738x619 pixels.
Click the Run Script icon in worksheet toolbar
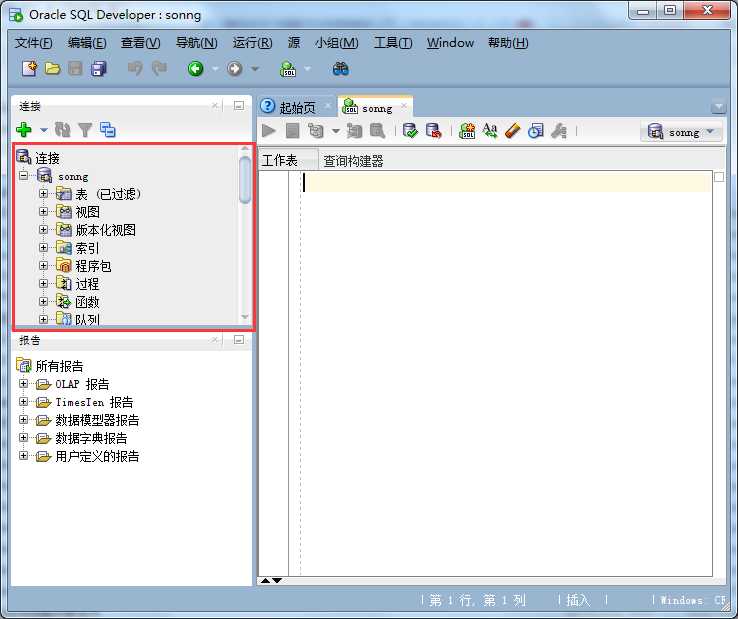tap(293, 131)
